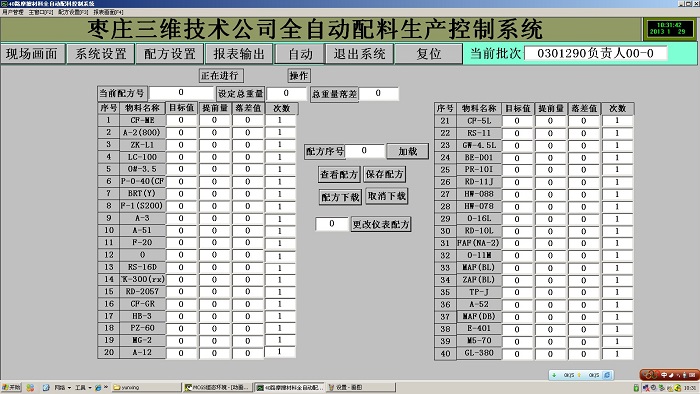This screenshot has height=394, width=700.
Task: Select the RD-2057 material name cell
Action: pos(142,291)
